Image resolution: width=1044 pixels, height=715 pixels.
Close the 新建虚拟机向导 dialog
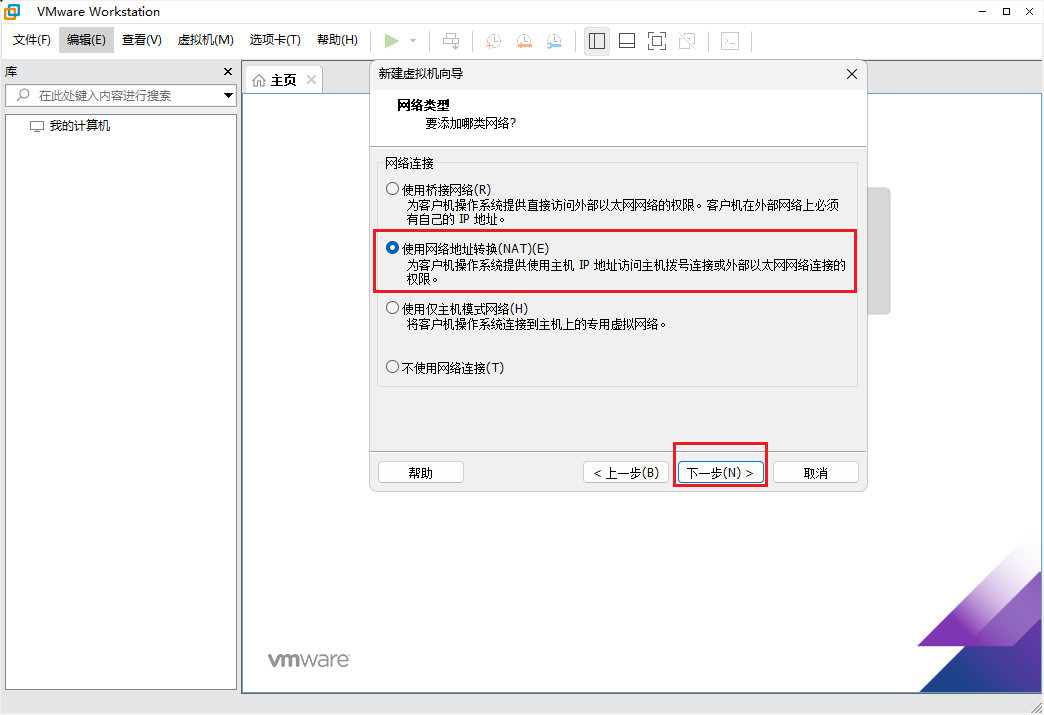pyautogui.click(x=852, y=74)
